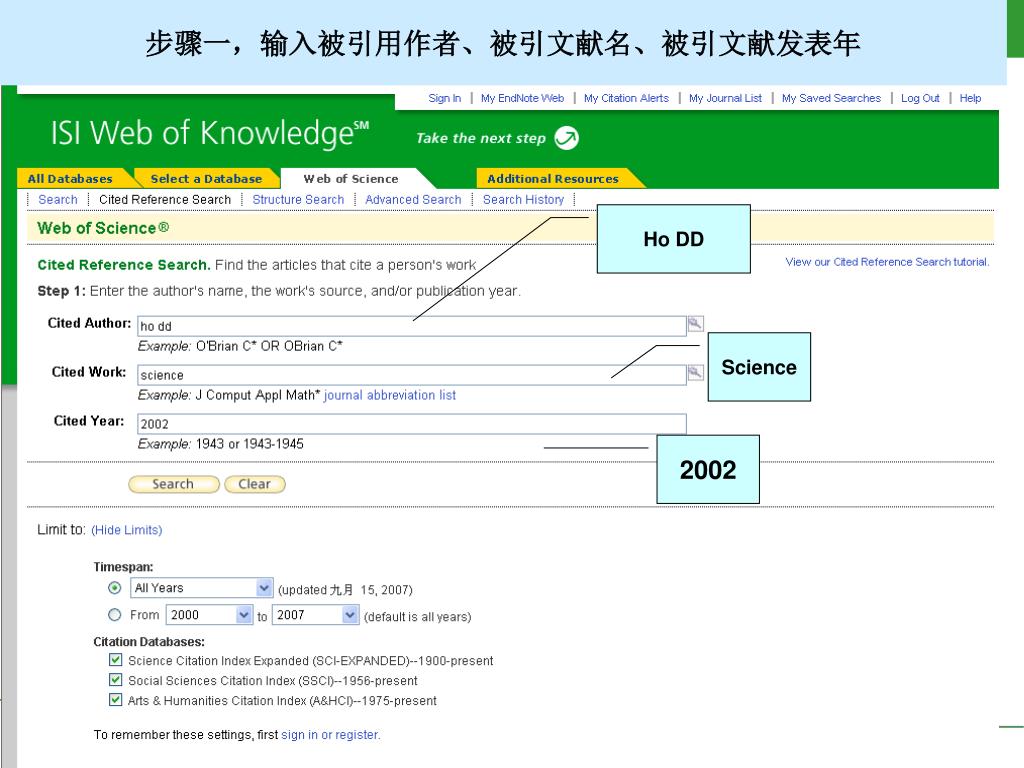Open My Journal List link
1024x768 pixels.
click(726, 98)
